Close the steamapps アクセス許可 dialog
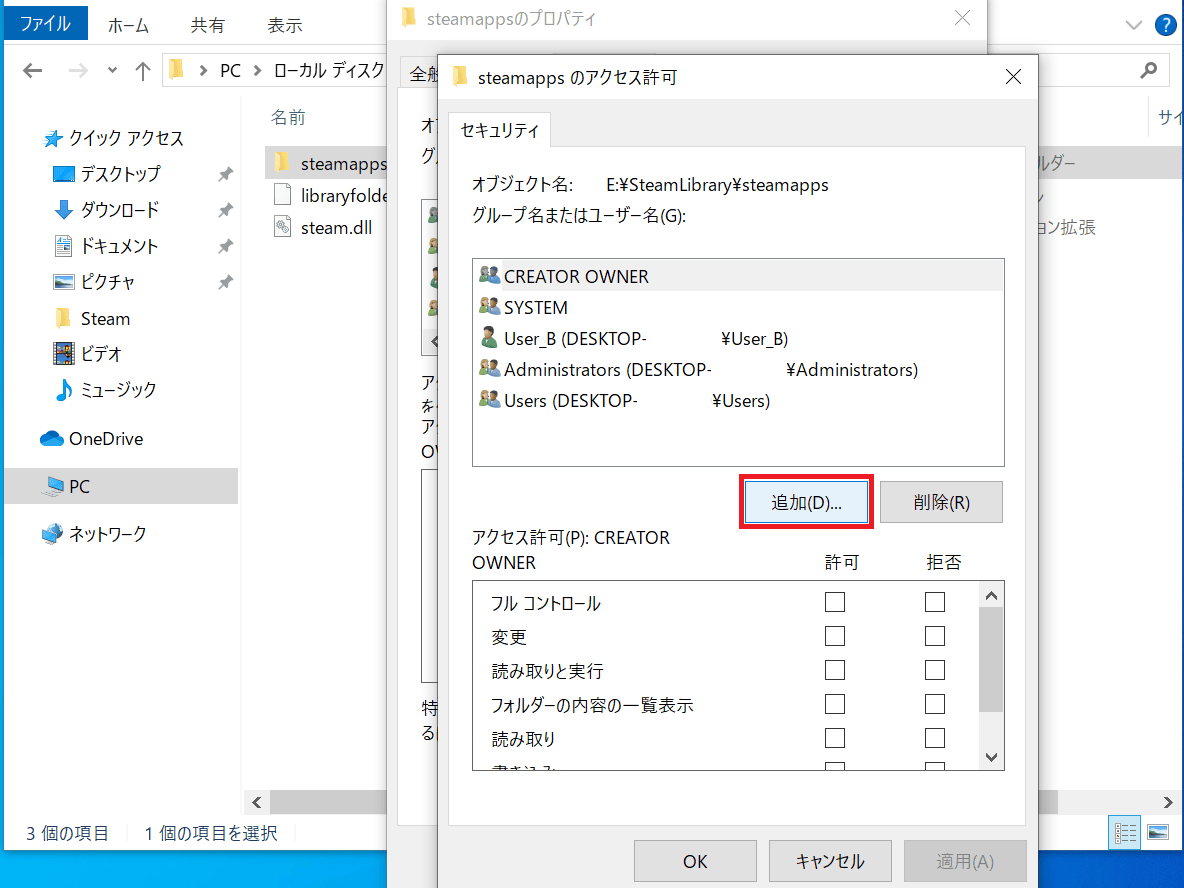Image resolution: width=1184 pixels, height=888 pixels. 1013,77
